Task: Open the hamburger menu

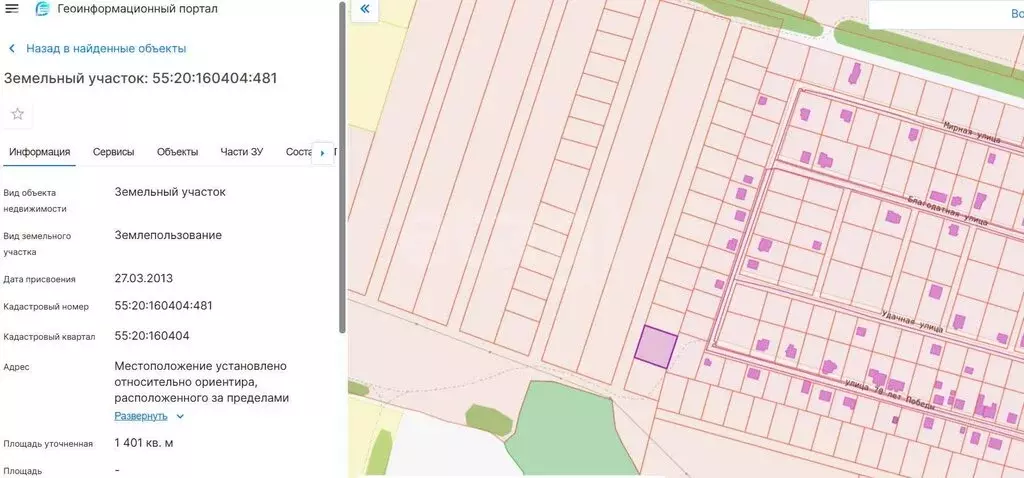Action: pos(12,9)
